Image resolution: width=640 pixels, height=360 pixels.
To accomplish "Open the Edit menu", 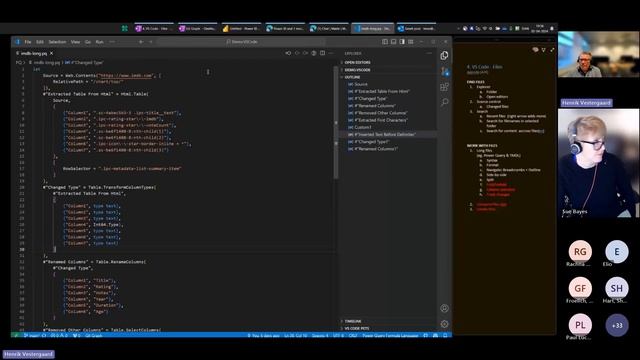I will (x=40, y=42).
